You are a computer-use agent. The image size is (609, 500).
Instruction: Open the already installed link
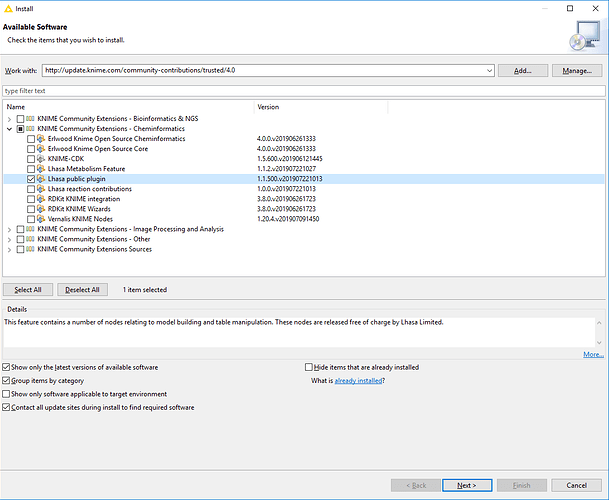(x=359, y=381)
